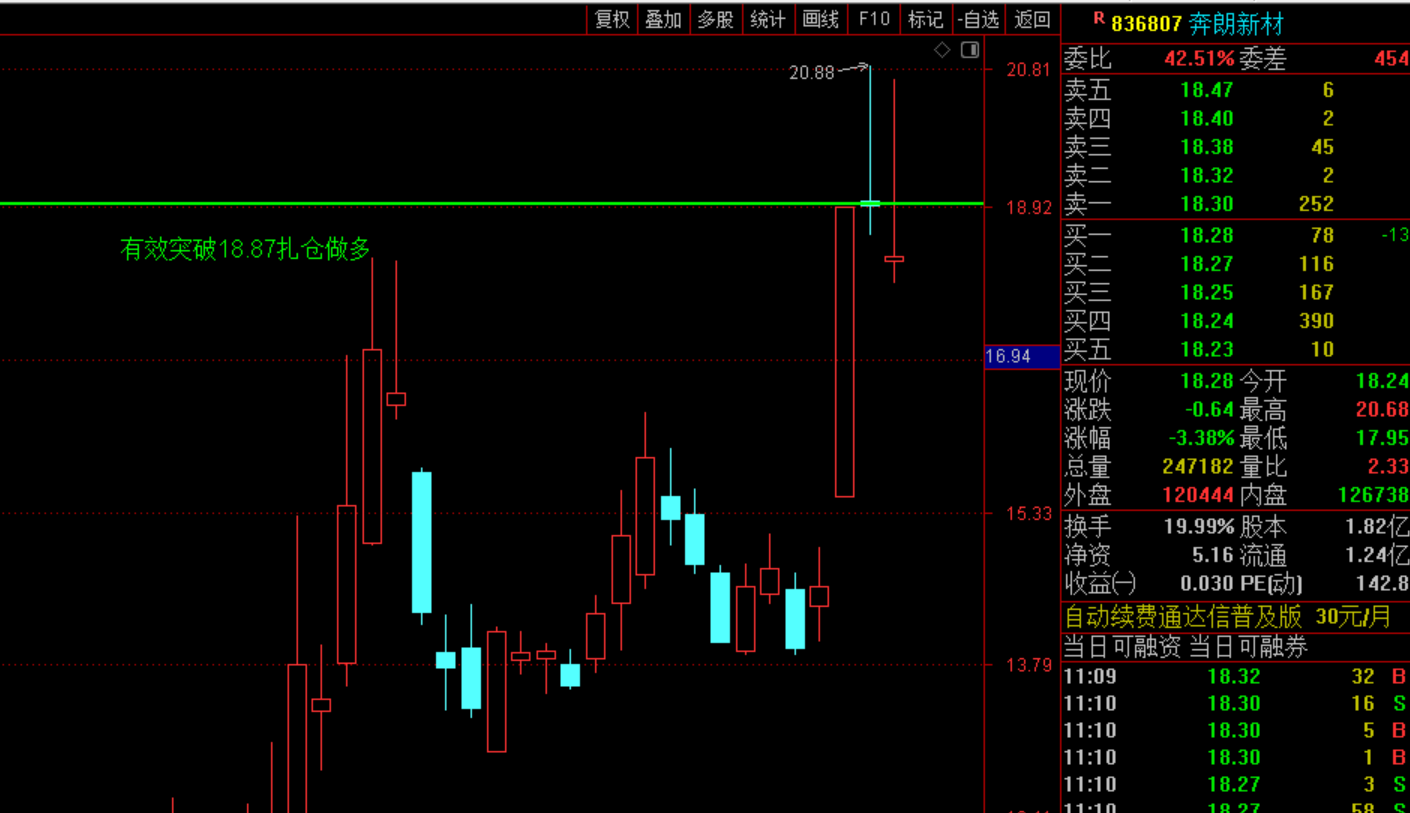Click the 买一 price 18.28 row

(x=1206, y=236)
